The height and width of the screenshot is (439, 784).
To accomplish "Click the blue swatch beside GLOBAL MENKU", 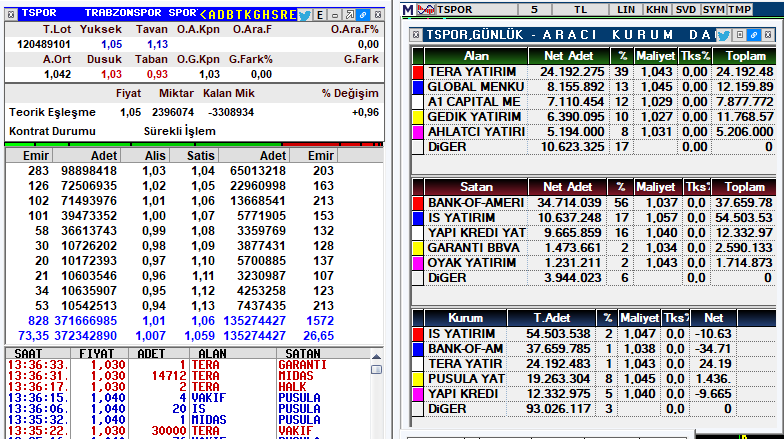I will (418, 87).
